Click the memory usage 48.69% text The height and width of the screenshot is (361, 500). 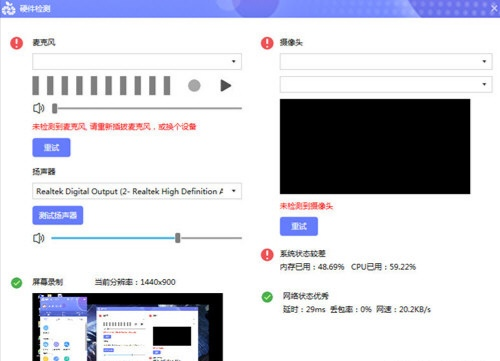[312, 267]
